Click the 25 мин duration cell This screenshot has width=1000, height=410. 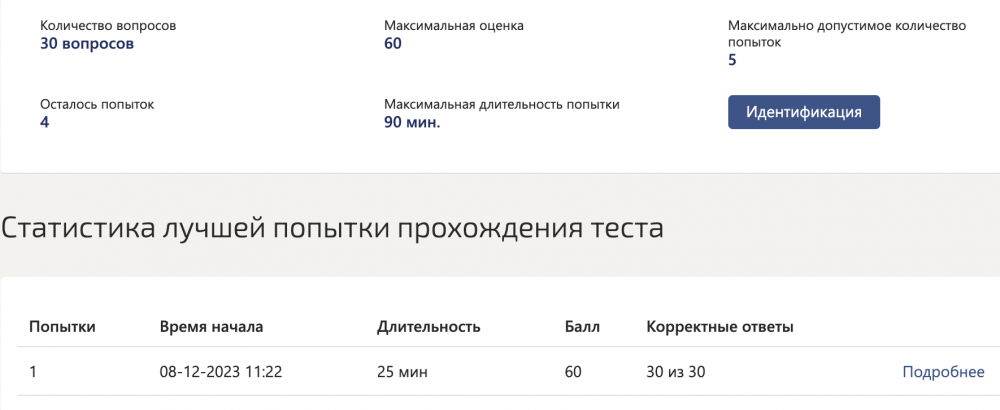[402, 372]
